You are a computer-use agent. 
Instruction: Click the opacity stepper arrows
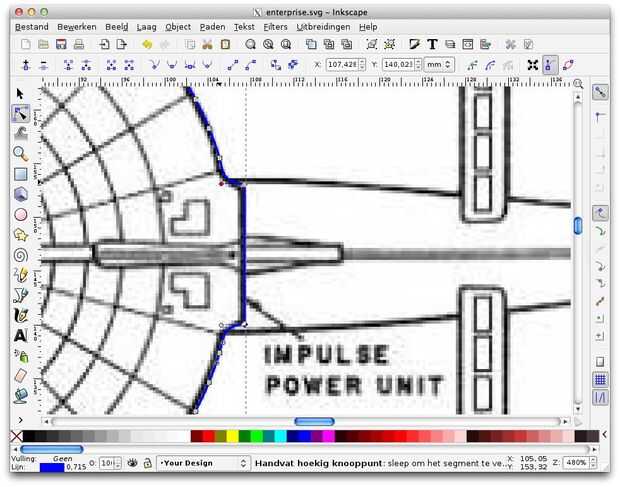[x=118, y=463]
